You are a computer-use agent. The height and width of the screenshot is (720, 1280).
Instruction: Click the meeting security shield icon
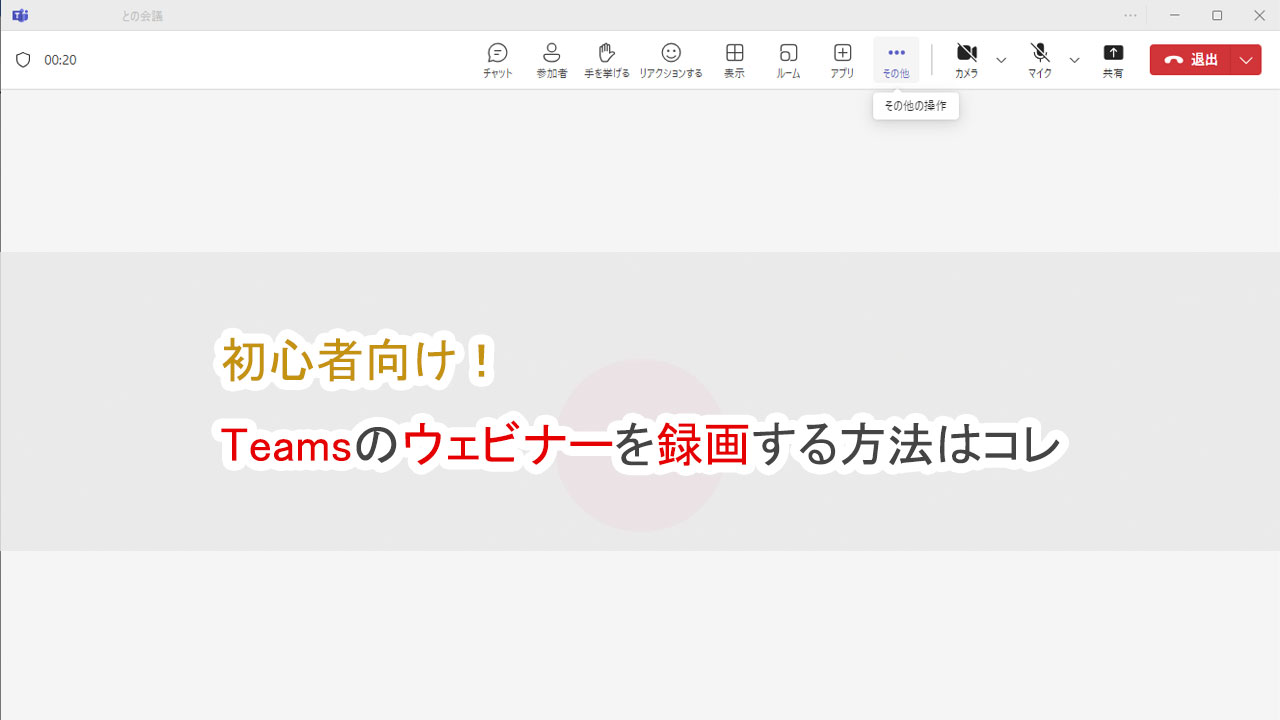(x=23, y=59)
